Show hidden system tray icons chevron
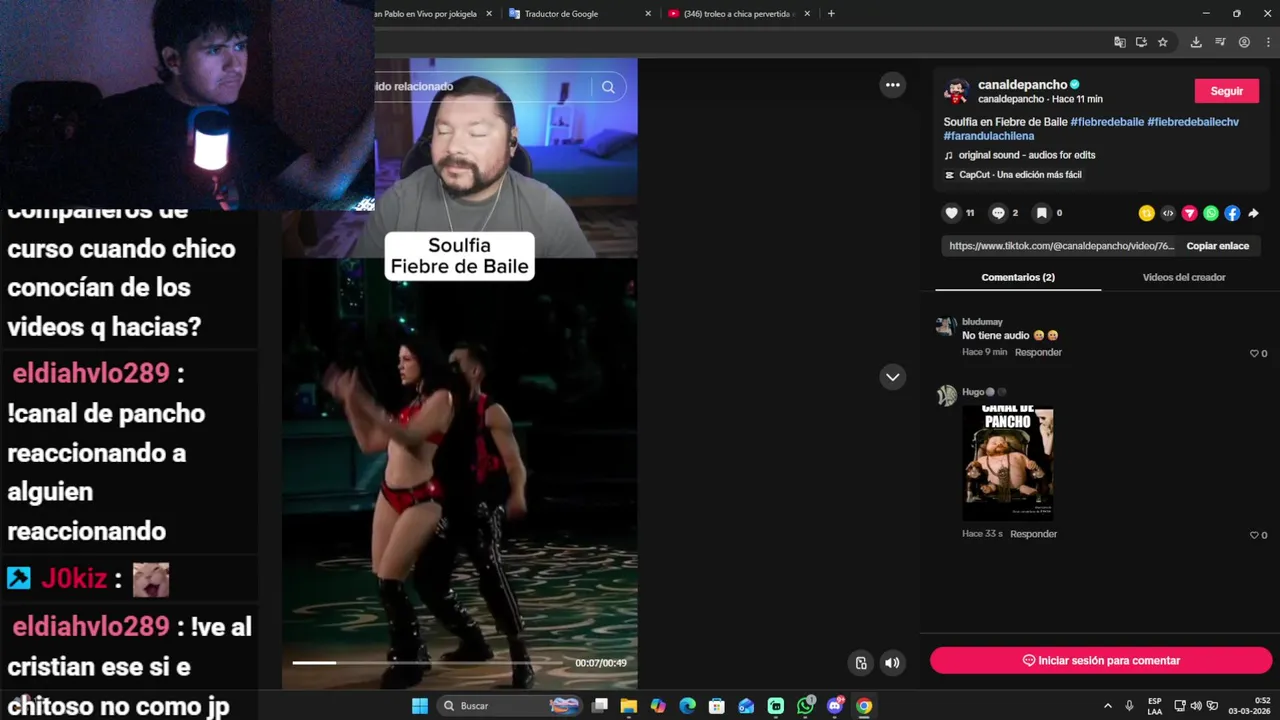 point(1107,706)
